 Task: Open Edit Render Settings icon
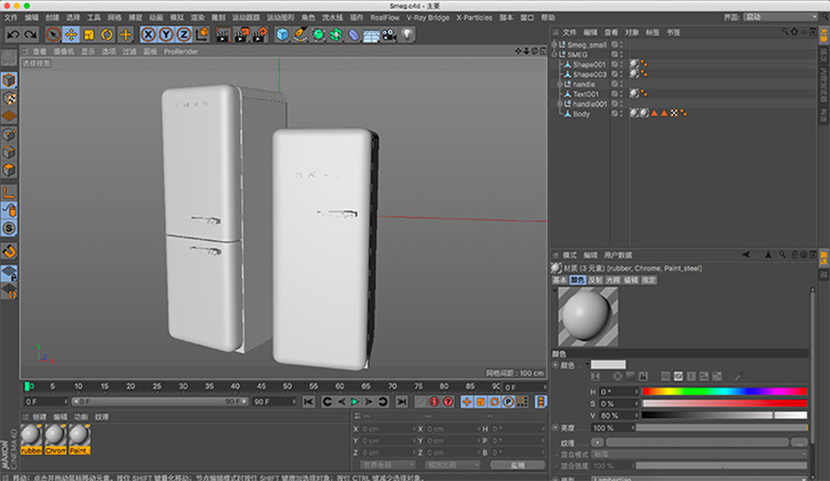pyautogui.click(x=259, y=35)
